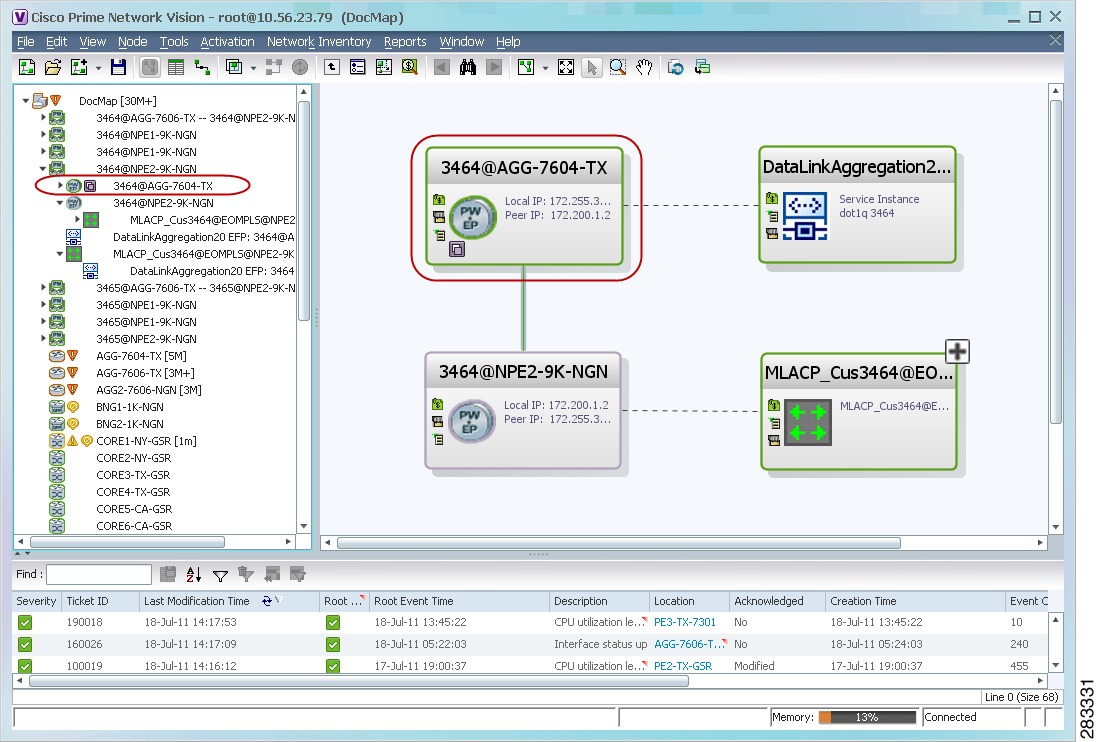Activate the hand Pan tool
The width and height of the screenshot is (1098, 742).
tap(644, 67)
